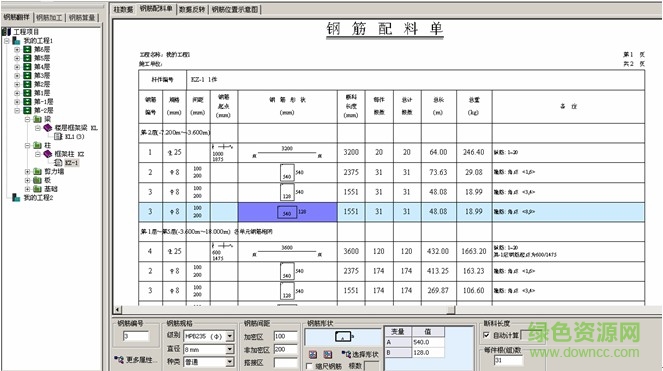663x371 pixels.
Task: Click the 搭接区 spacing field
Action: tap(286, 363)
